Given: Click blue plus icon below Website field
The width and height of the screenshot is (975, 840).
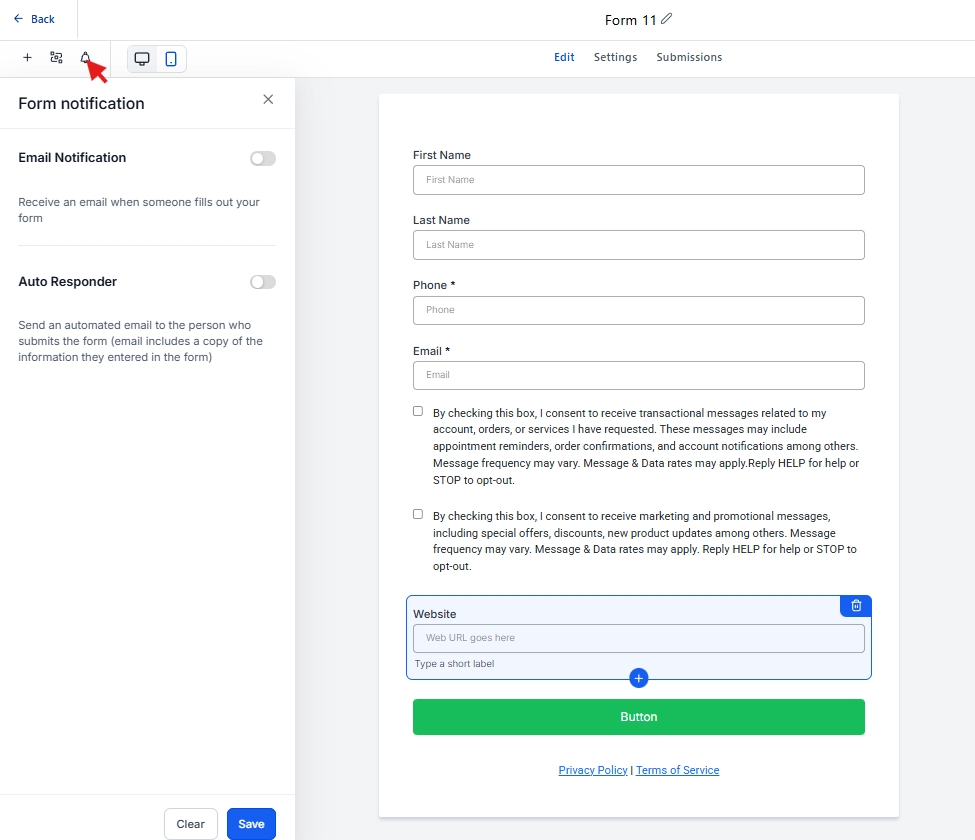Looking at the screenshot, I should coord(639,679).
